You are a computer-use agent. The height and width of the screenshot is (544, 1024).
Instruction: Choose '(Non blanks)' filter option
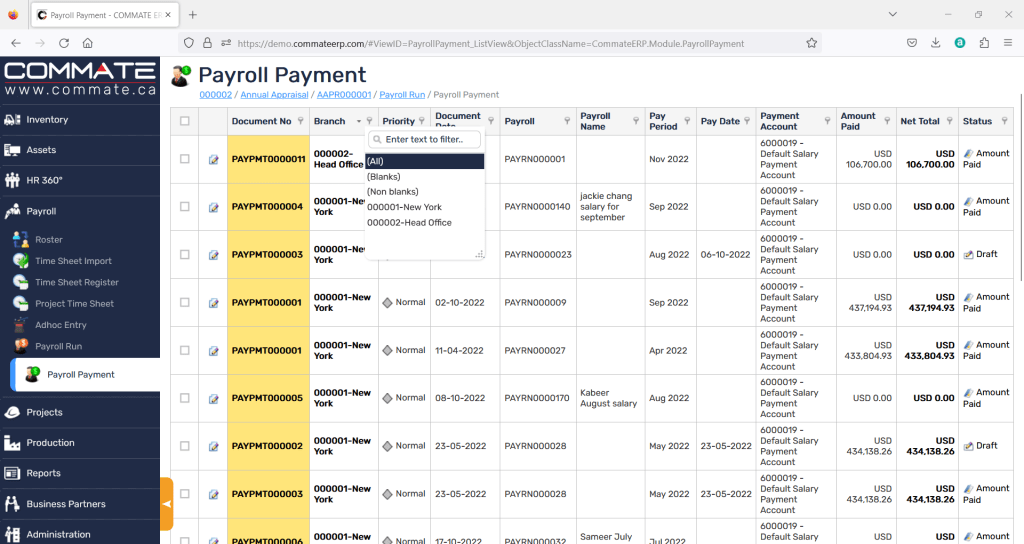coord(392,191)
